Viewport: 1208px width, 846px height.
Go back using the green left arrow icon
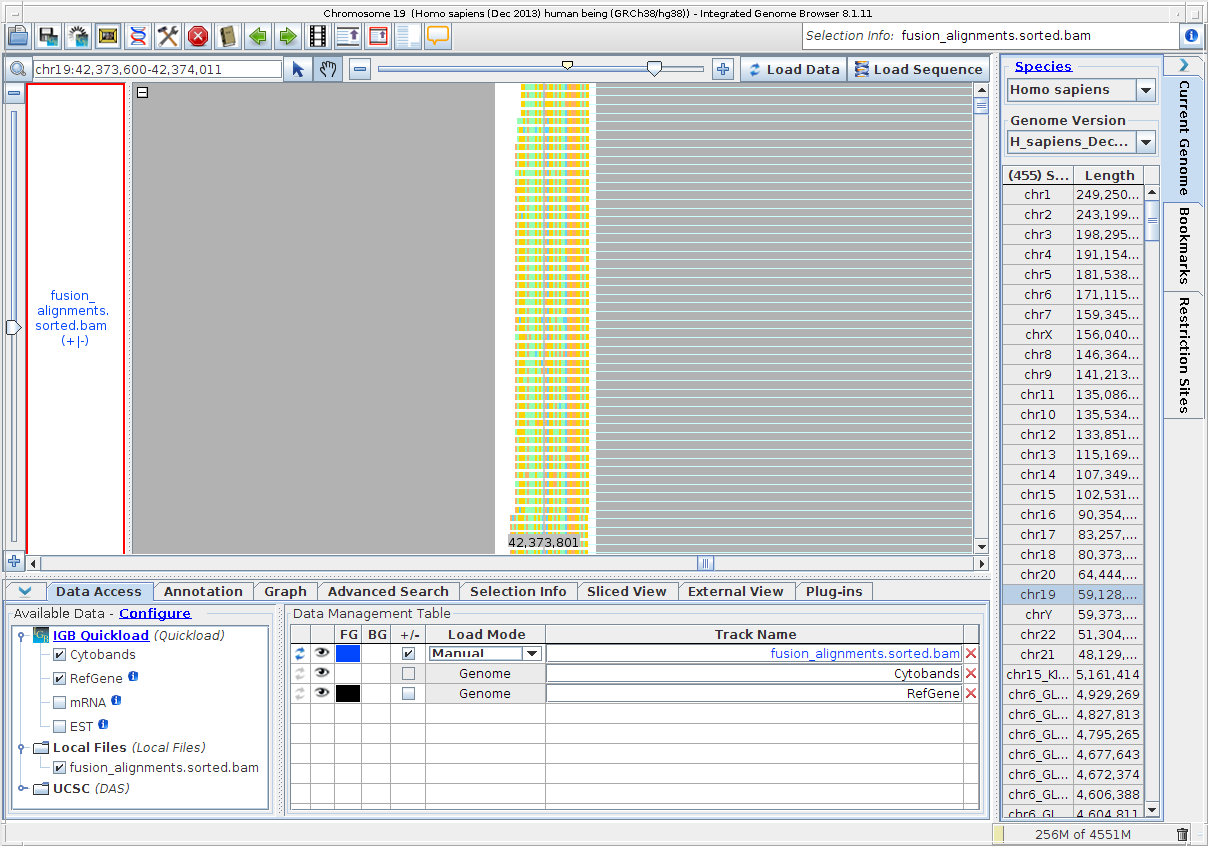click(259, 36)
